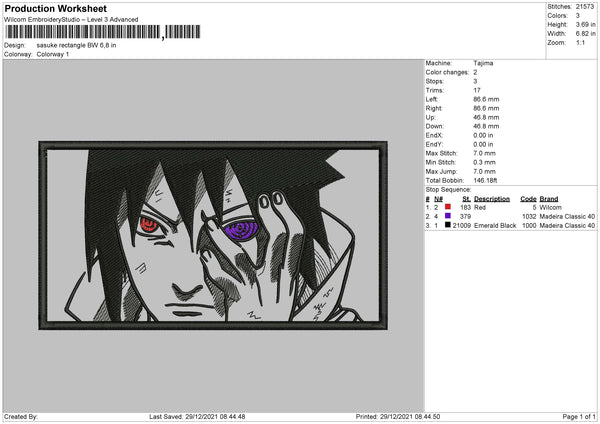The image size is (600, 424).
Task: Select 'Emerald Black' description in row 3
Action: click(495, 226)
